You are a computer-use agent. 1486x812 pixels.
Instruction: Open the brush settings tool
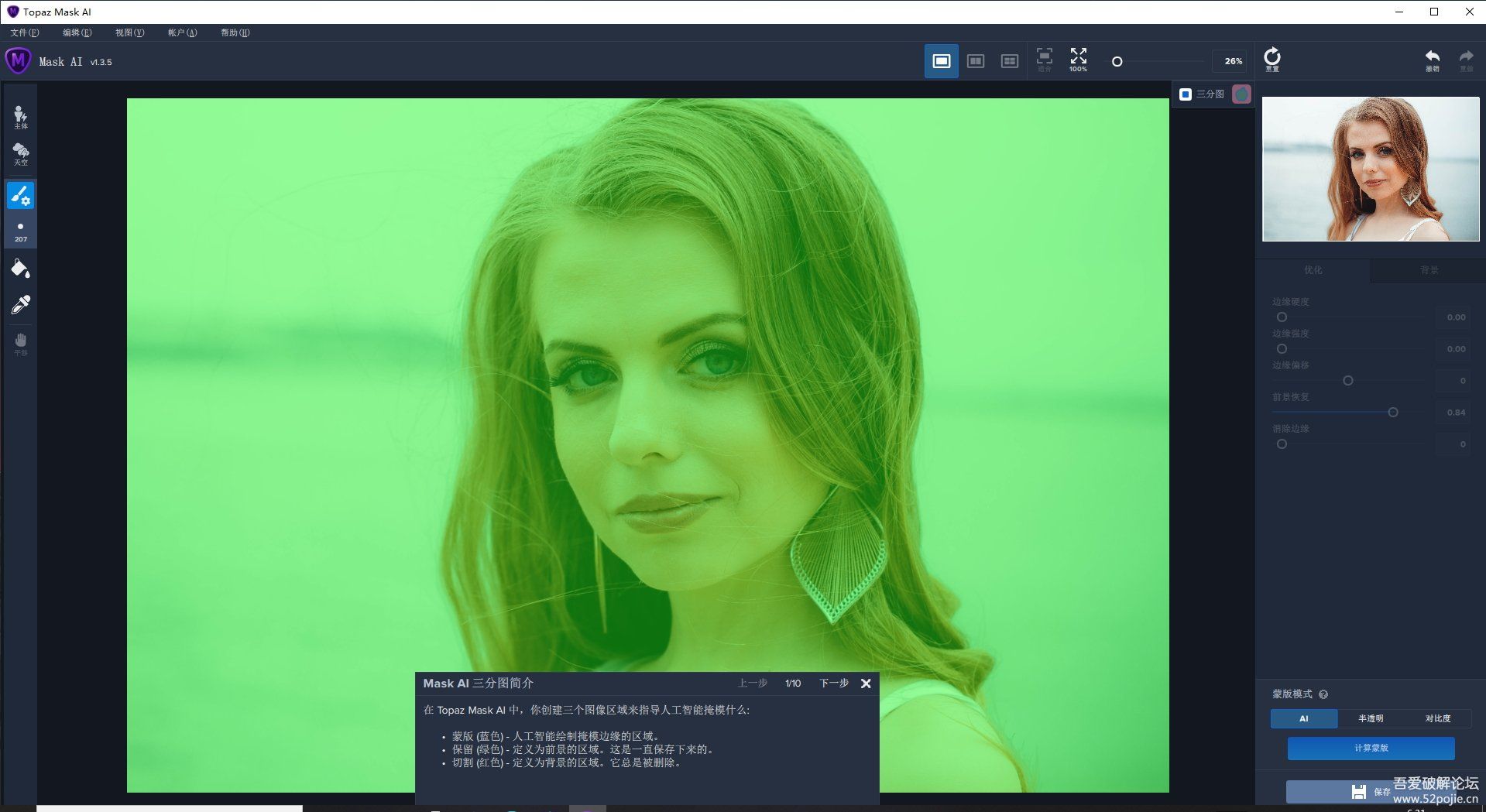pos(21,195)
